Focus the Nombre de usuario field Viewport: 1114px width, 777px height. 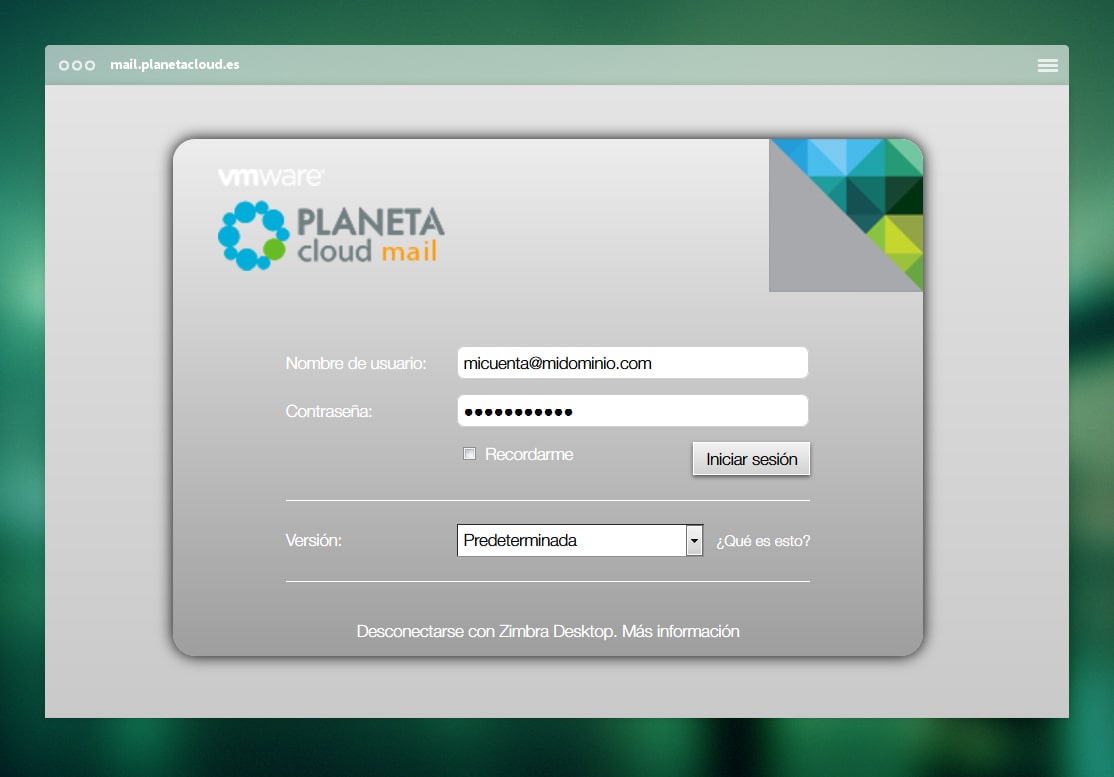632,363
